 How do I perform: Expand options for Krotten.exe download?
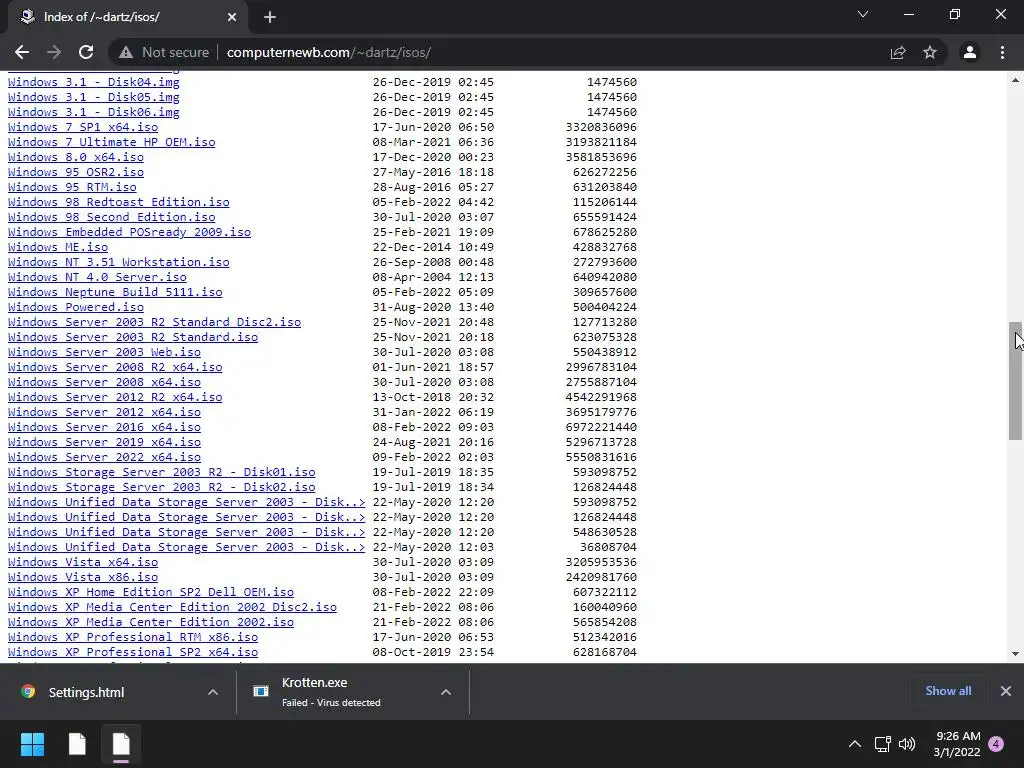point(446,692)
